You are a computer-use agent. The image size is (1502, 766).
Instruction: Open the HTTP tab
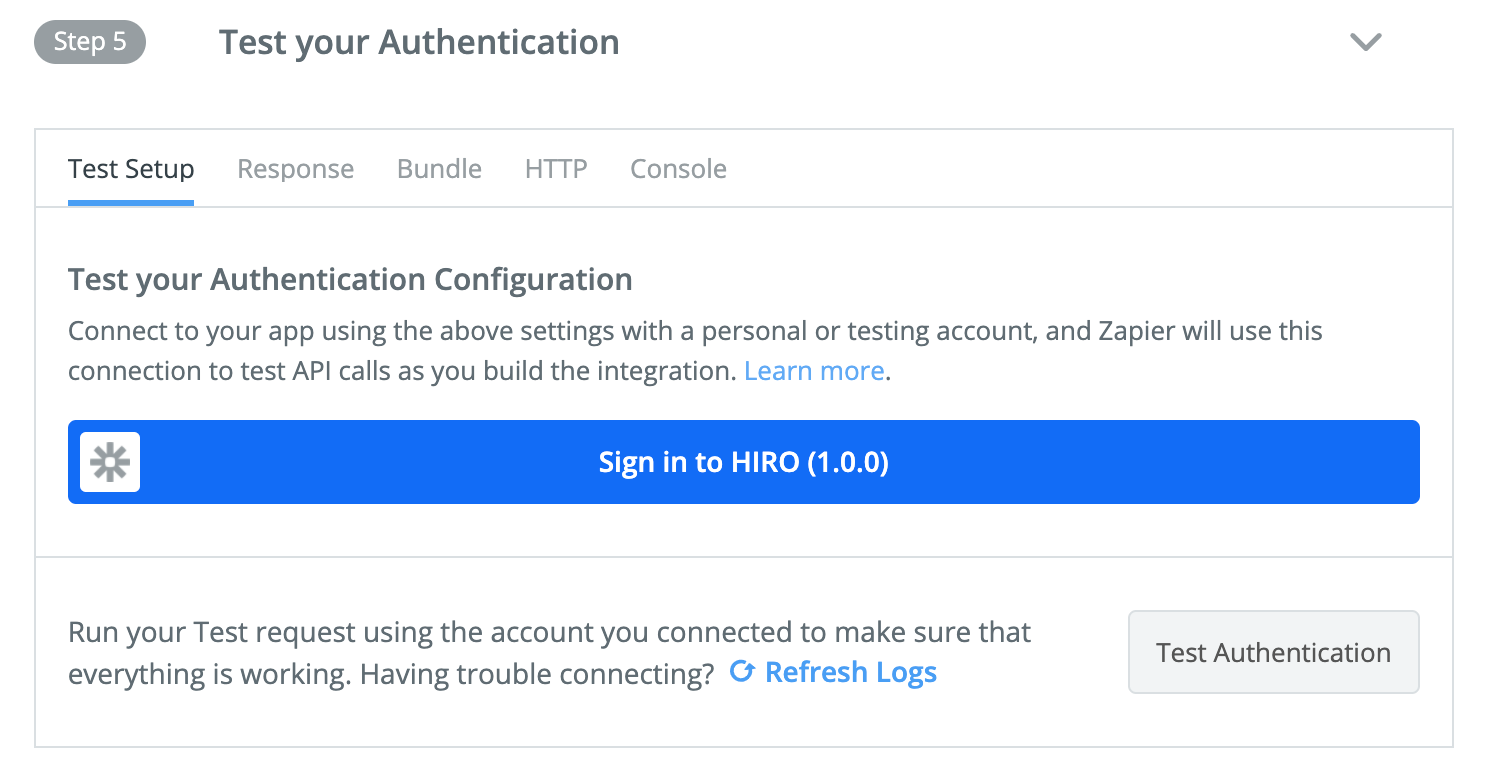[556, 169]
